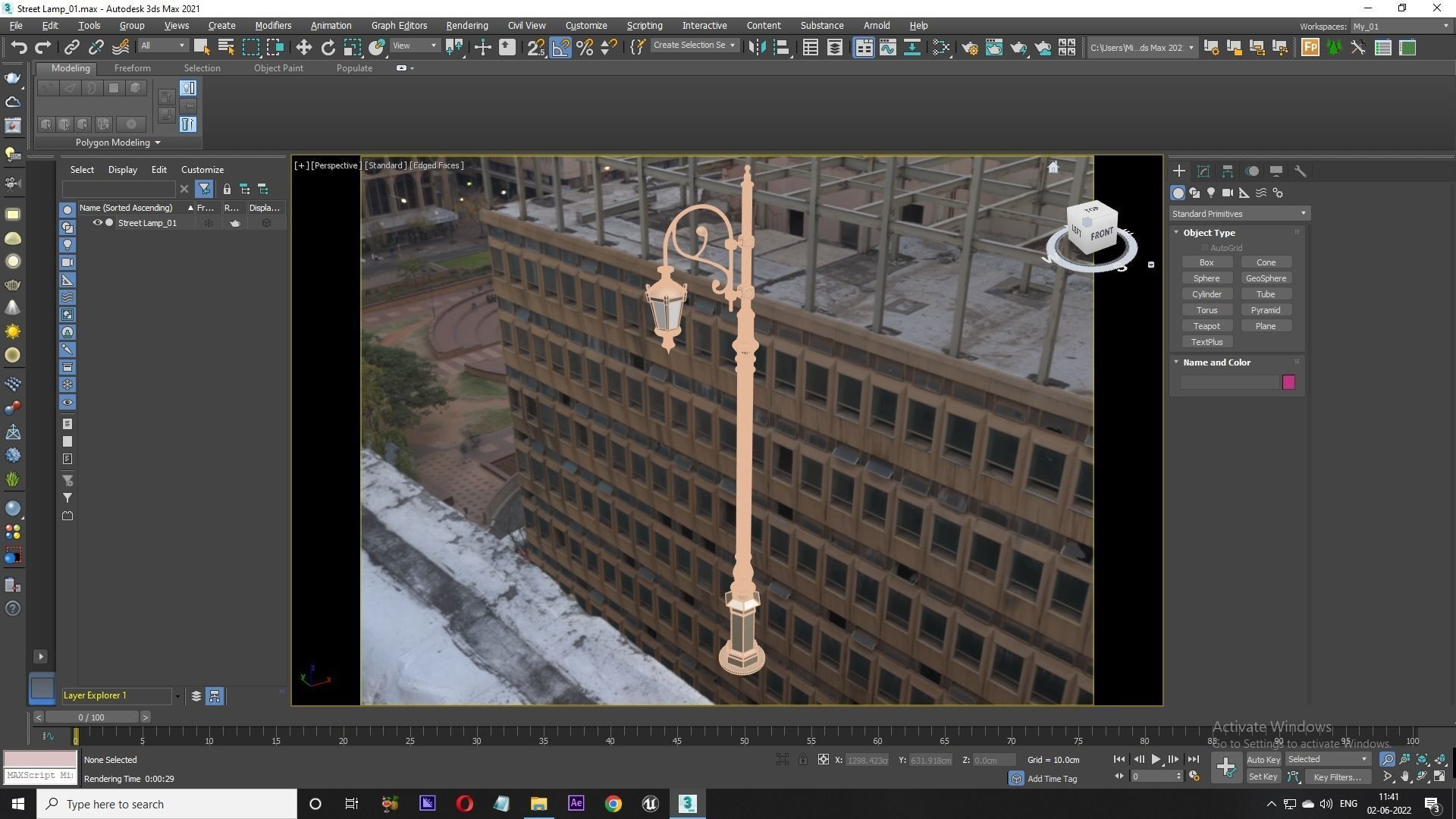
Task: Enable the AutoGrid checkbox
Action: point(1204,248)
